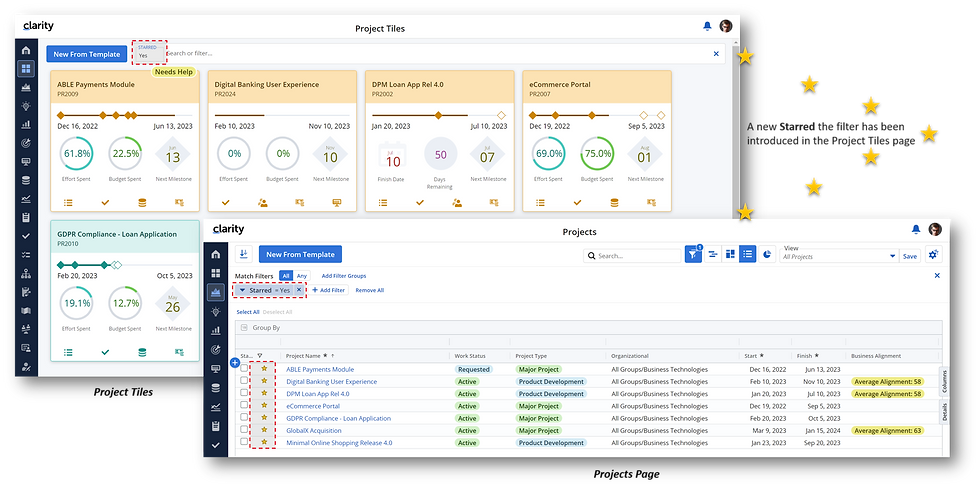Viewport: 980px width, 488px height.
Task: Set Match Filters to All
Action: pyautogui.click(x=286, y=276)
